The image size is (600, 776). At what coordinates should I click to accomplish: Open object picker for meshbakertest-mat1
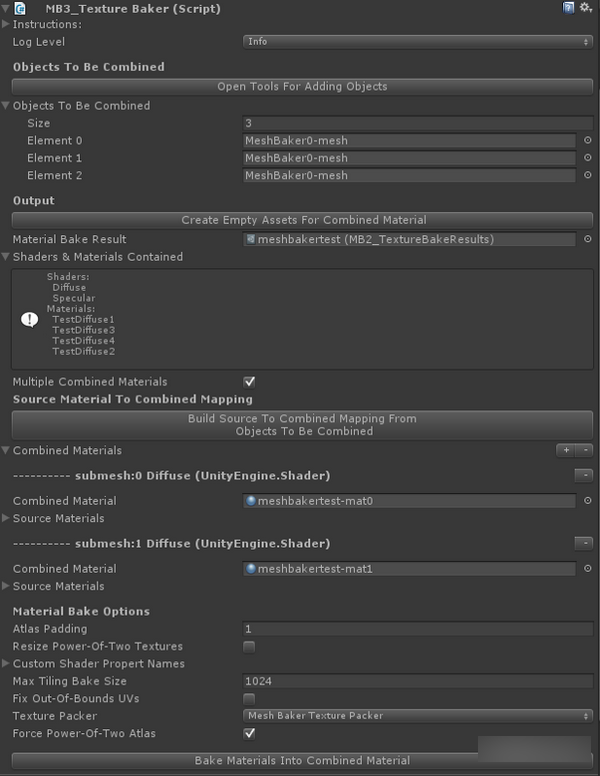click(x=588, y=568)
